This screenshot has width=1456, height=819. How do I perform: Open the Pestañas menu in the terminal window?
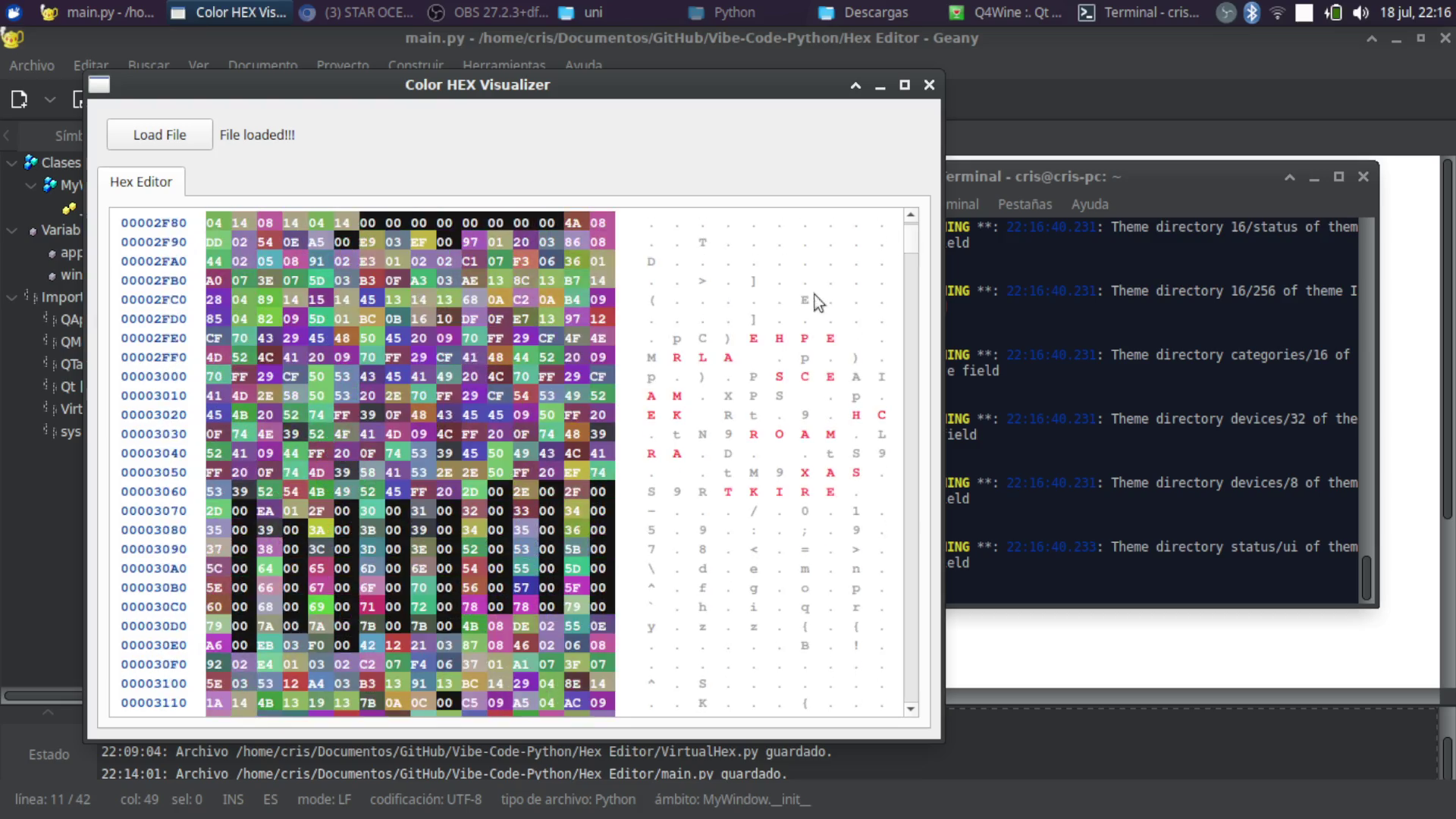pos(1025,204)
